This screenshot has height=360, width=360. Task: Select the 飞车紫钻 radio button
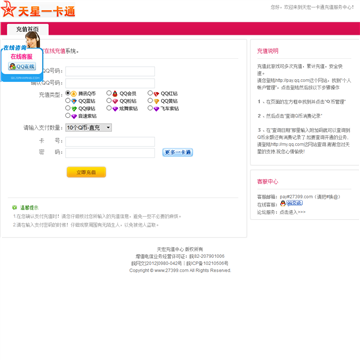[150, 108]
